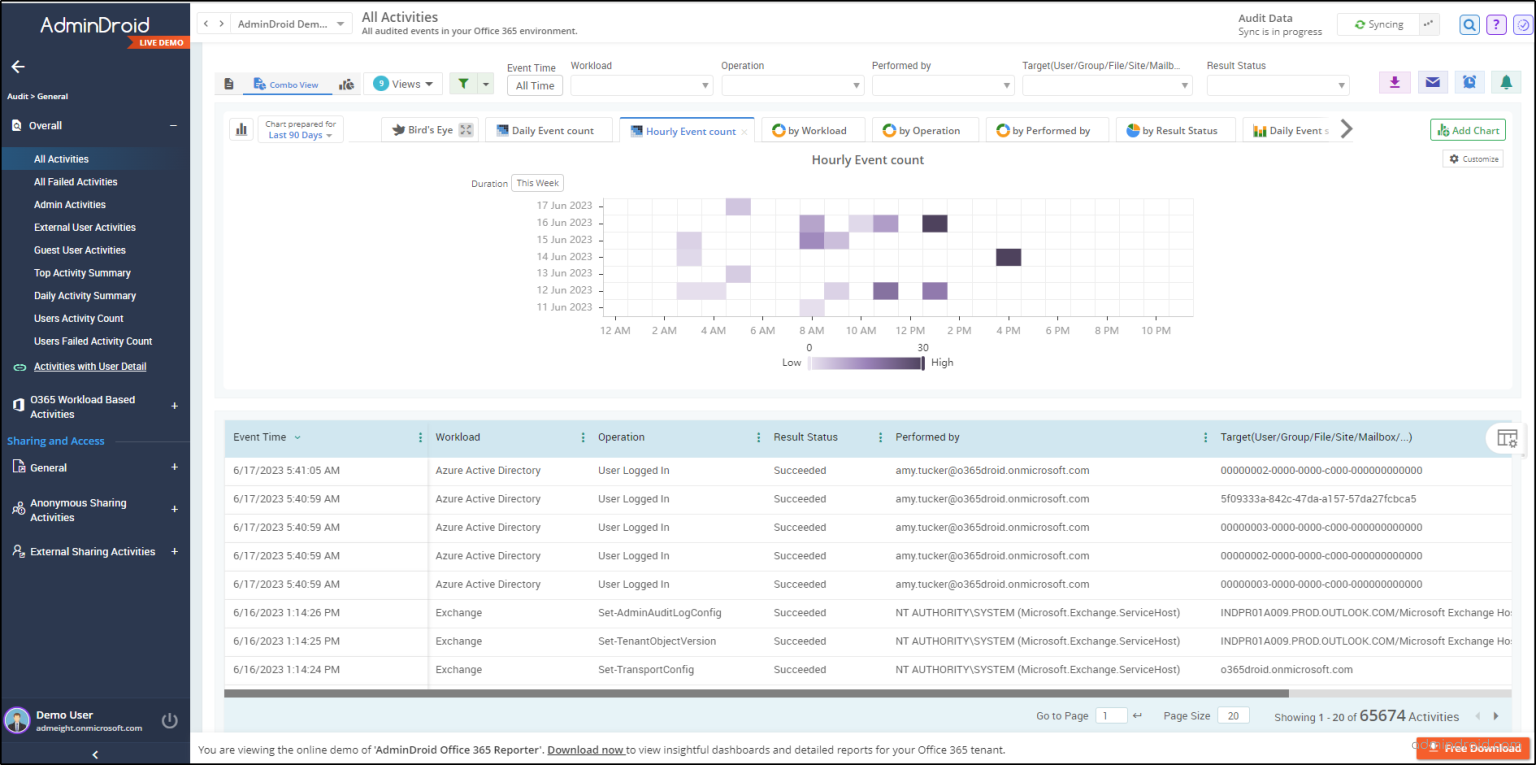Click the search magnifier icon
Screen dimensions: 1536x765
click(1468, 24)
